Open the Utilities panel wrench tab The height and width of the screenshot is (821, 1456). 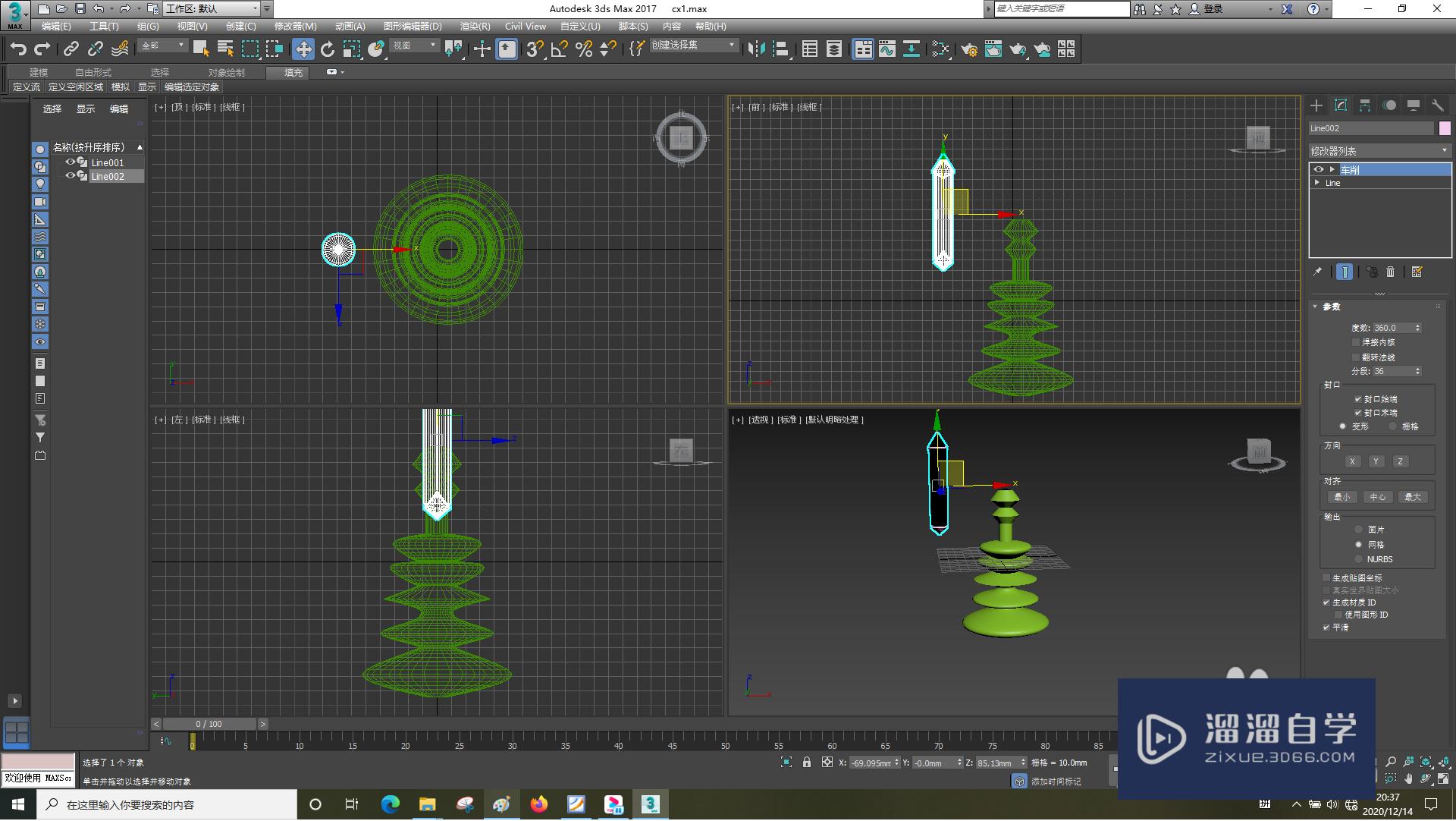(x=1438, y=105)
